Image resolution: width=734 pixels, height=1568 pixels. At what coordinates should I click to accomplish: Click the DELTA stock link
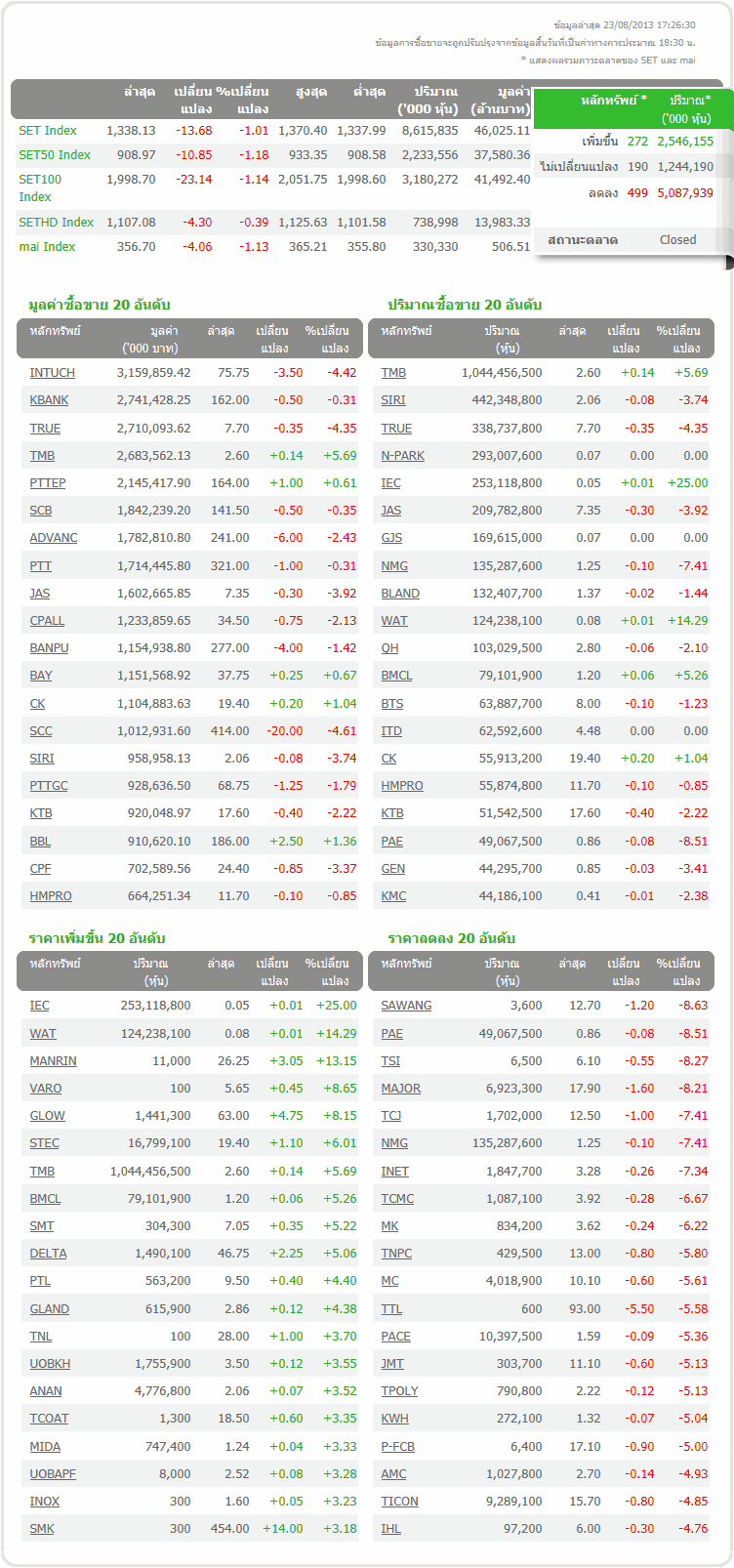(x=48, y=1254)
